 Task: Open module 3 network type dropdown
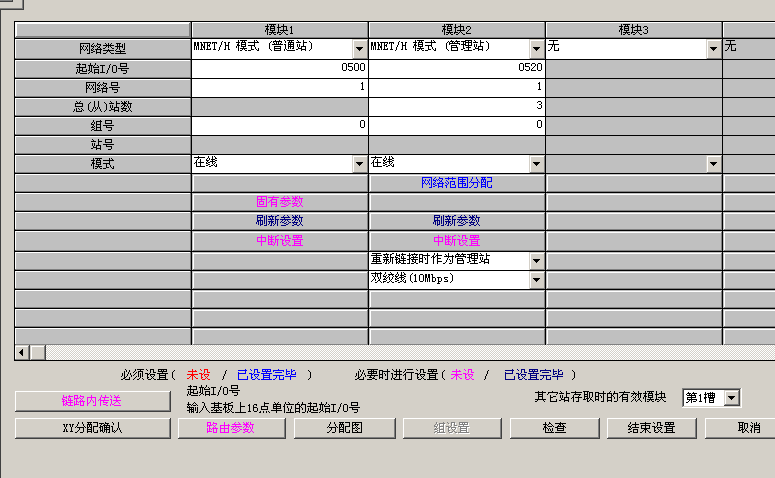pos(713,48)
